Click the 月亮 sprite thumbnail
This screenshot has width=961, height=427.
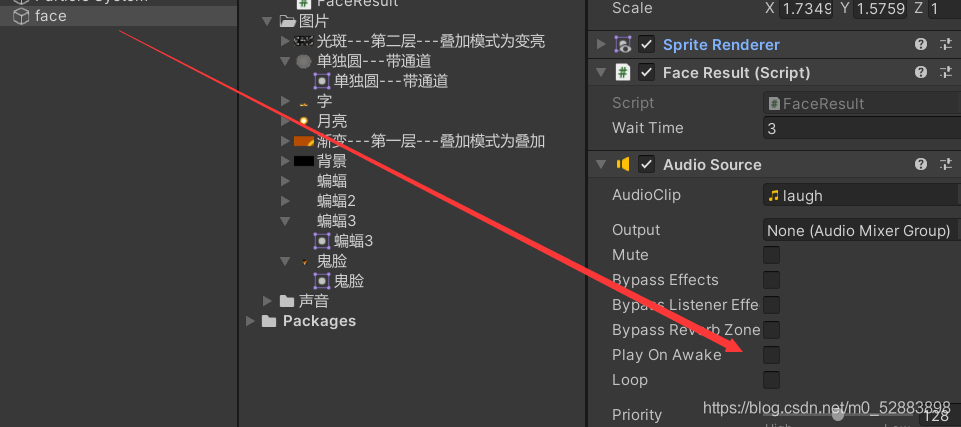point(303,121)
